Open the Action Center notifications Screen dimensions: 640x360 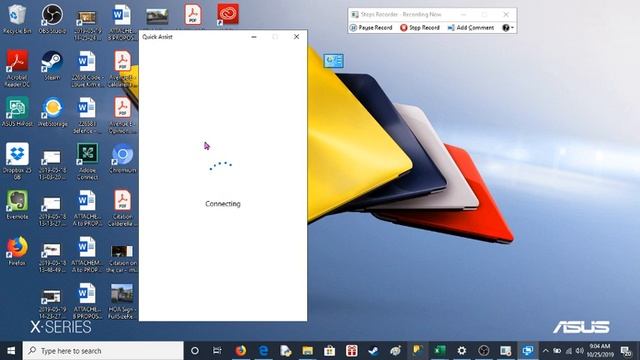click(x=626, y=351)
